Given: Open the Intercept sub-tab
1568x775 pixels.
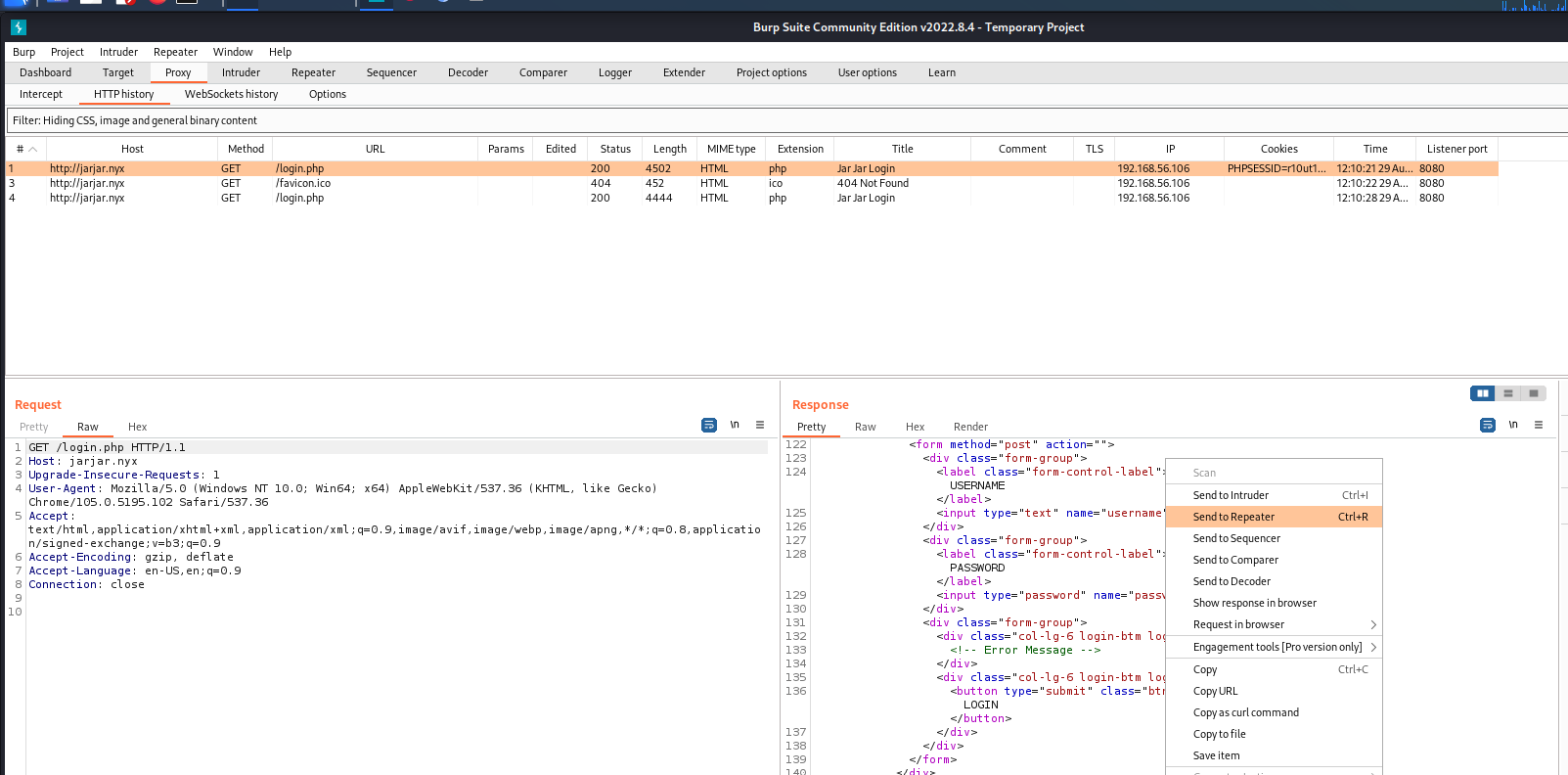Looking at the screenshot, I should tap(41, 94).
